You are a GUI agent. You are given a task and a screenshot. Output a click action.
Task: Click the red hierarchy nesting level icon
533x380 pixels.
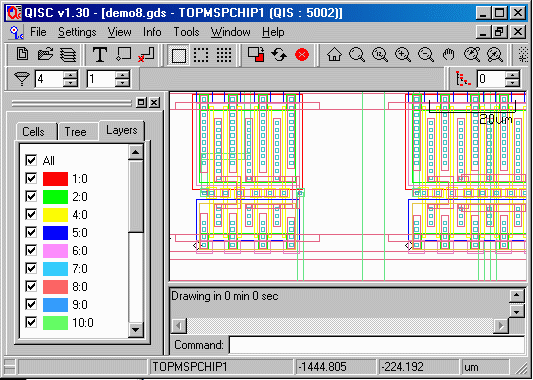pos(464,79)
